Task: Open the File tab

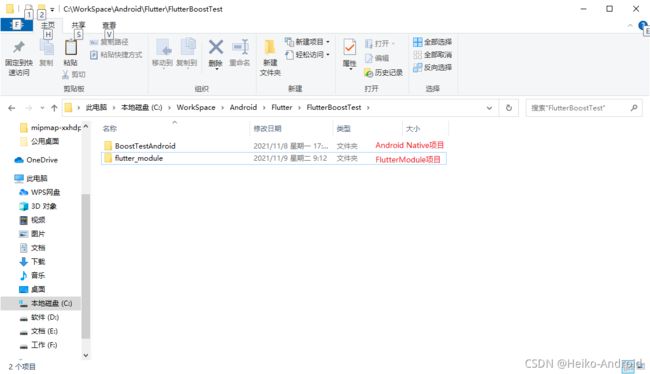Action: 17,25
